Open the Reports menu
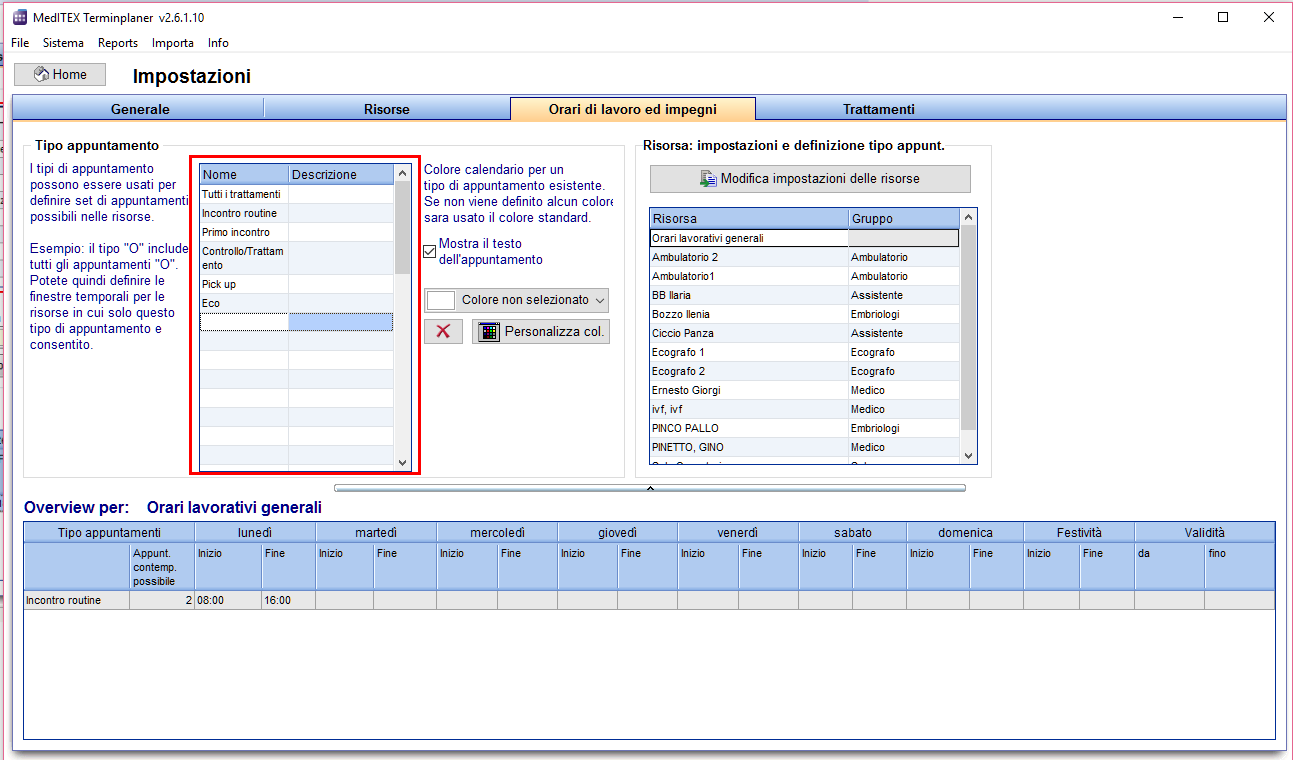Viewport: 1293px width, 760px height. click(x=118, y=43)
